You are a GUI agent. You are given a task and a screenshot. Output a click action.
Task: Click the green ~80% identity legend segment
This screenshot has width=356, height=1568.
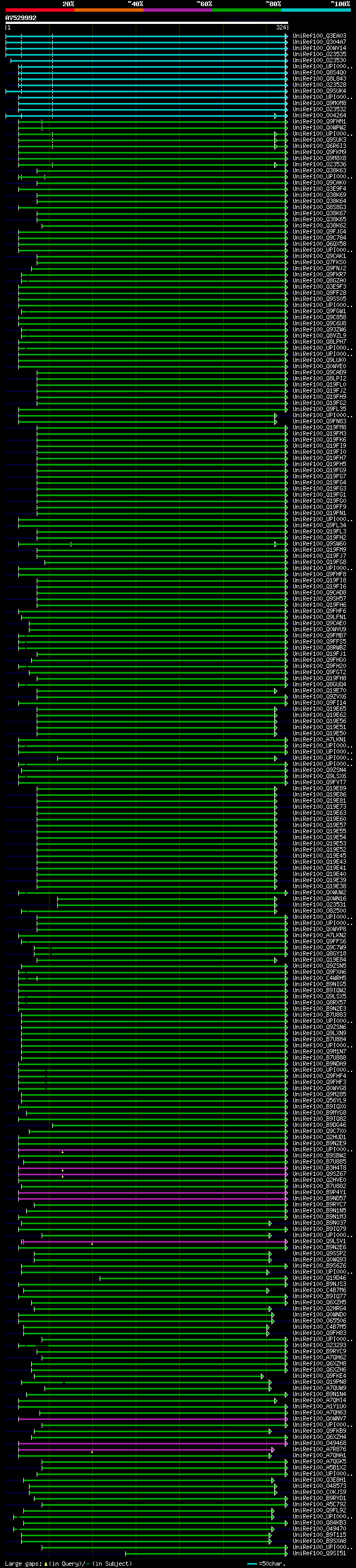(x=247, y=10)
